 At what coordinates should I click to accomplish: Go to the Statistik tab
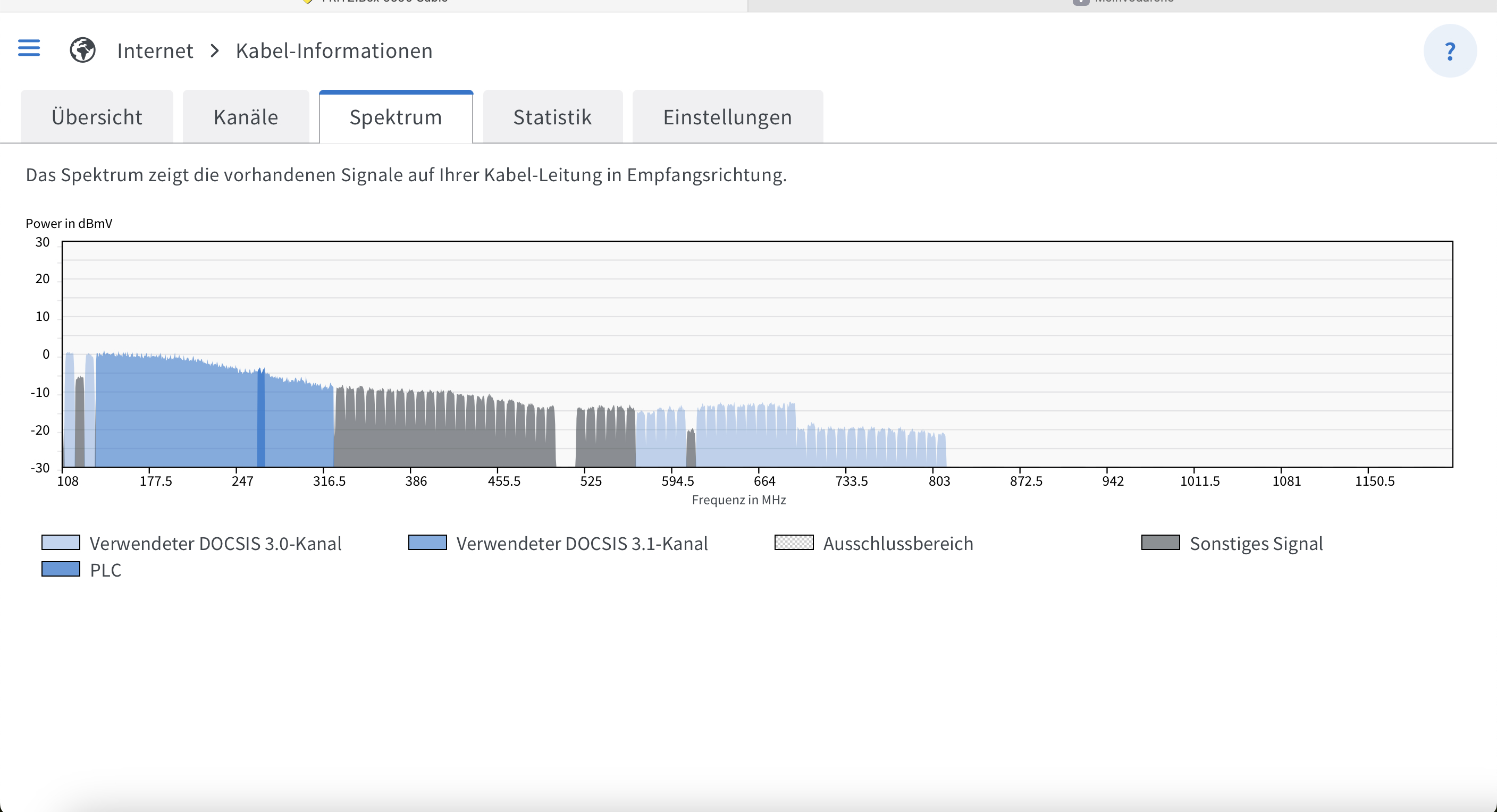click(x=552, y=117)
